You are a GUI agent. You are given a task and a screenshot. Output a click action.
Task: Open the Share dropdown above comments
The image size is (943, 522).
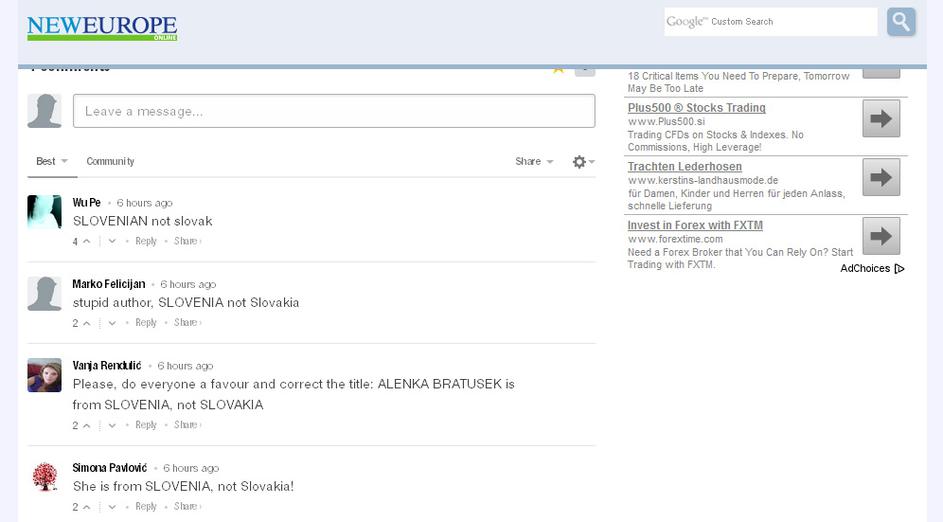pyautogui.click(x=534, y=162)
